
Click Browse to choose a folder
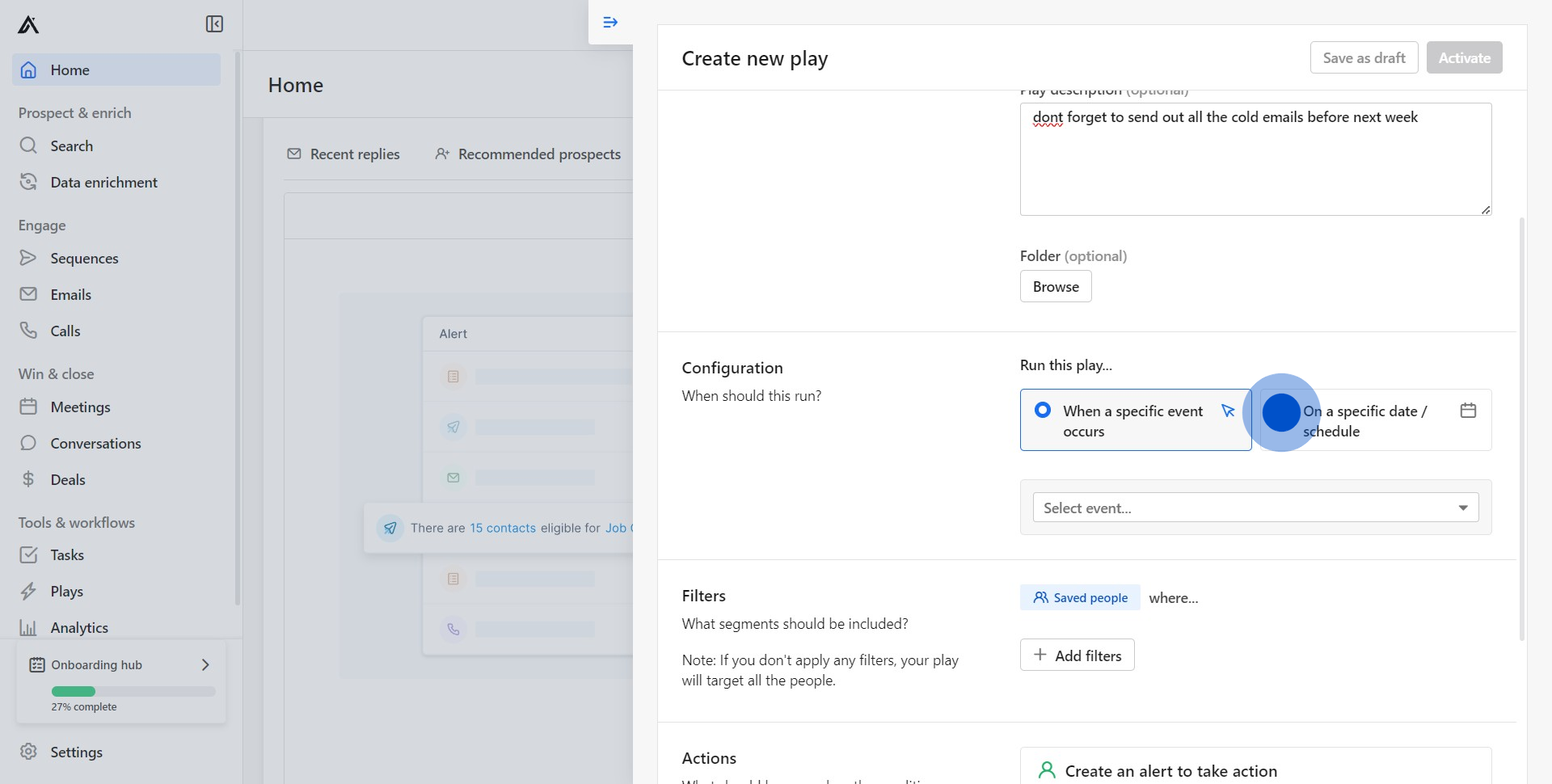tap(1055, 287)
